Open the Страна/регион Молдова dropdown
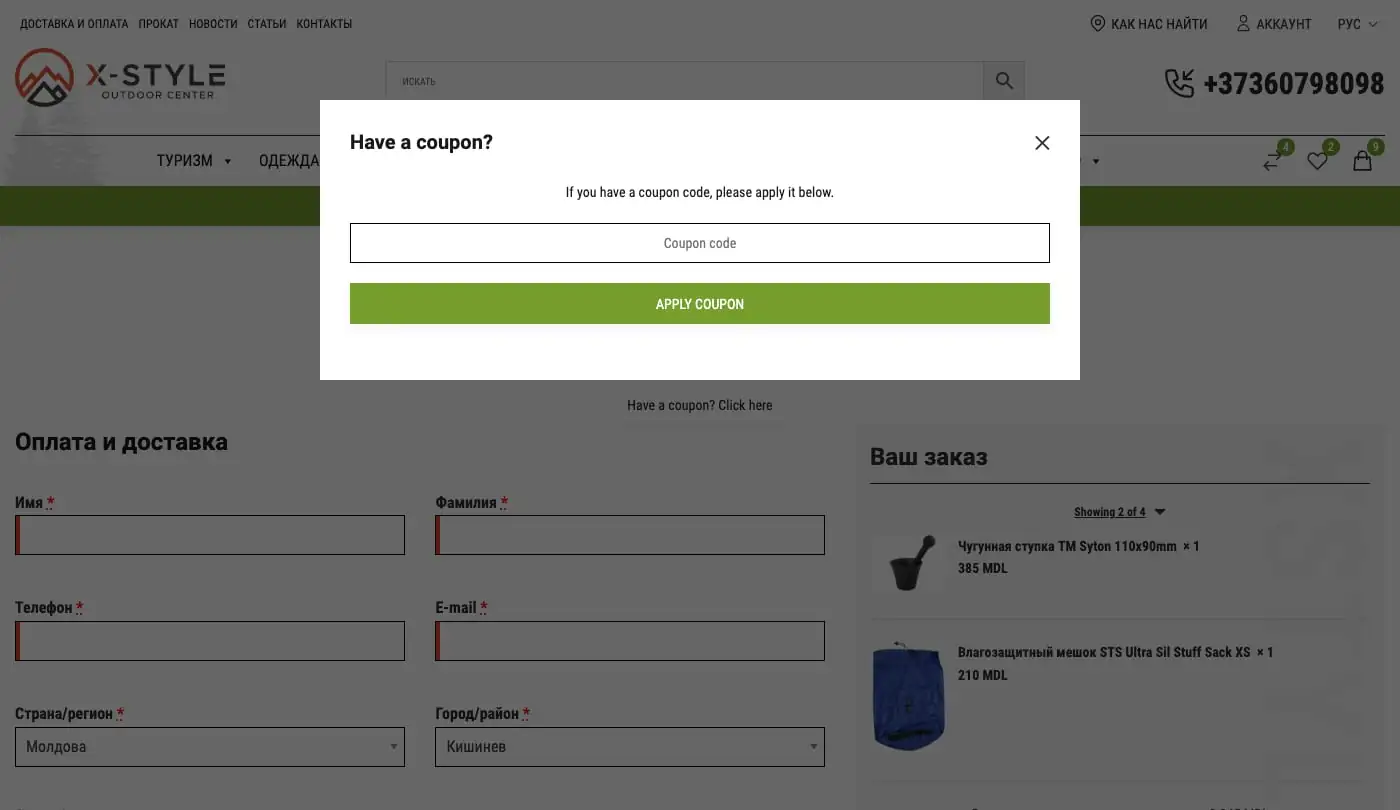Image resolution: width=1400 pixels, height=810 pixels. click(210, 747)
